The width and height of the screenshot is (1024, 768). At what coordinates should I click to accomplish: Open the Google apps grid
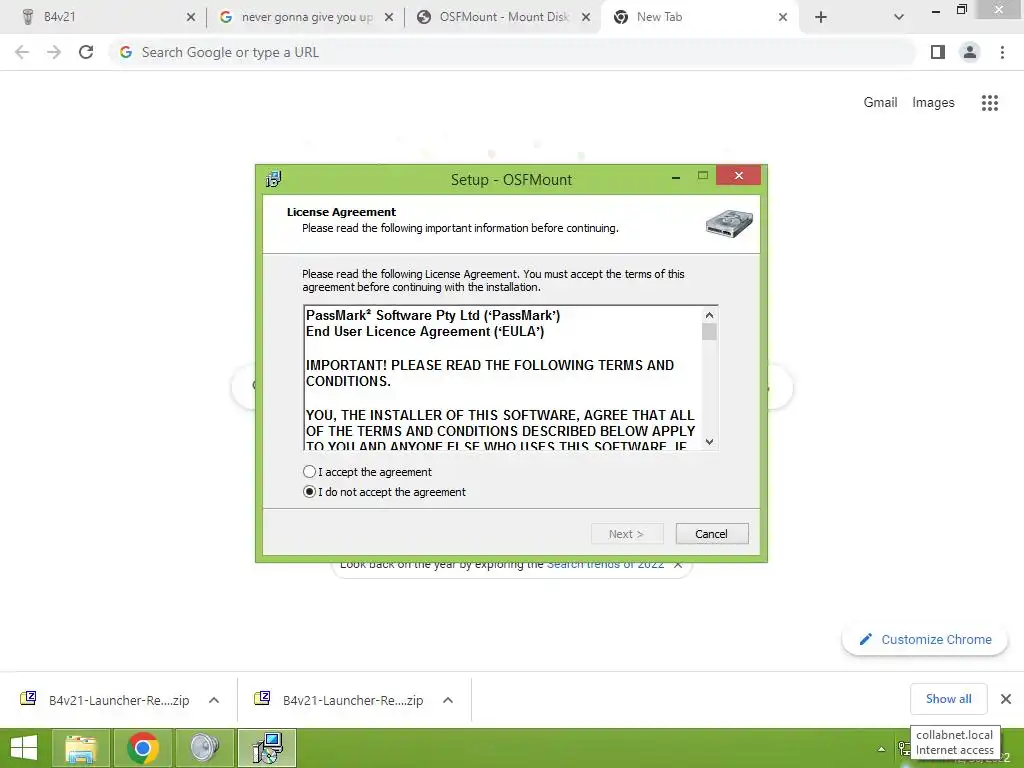coord(989,103)
